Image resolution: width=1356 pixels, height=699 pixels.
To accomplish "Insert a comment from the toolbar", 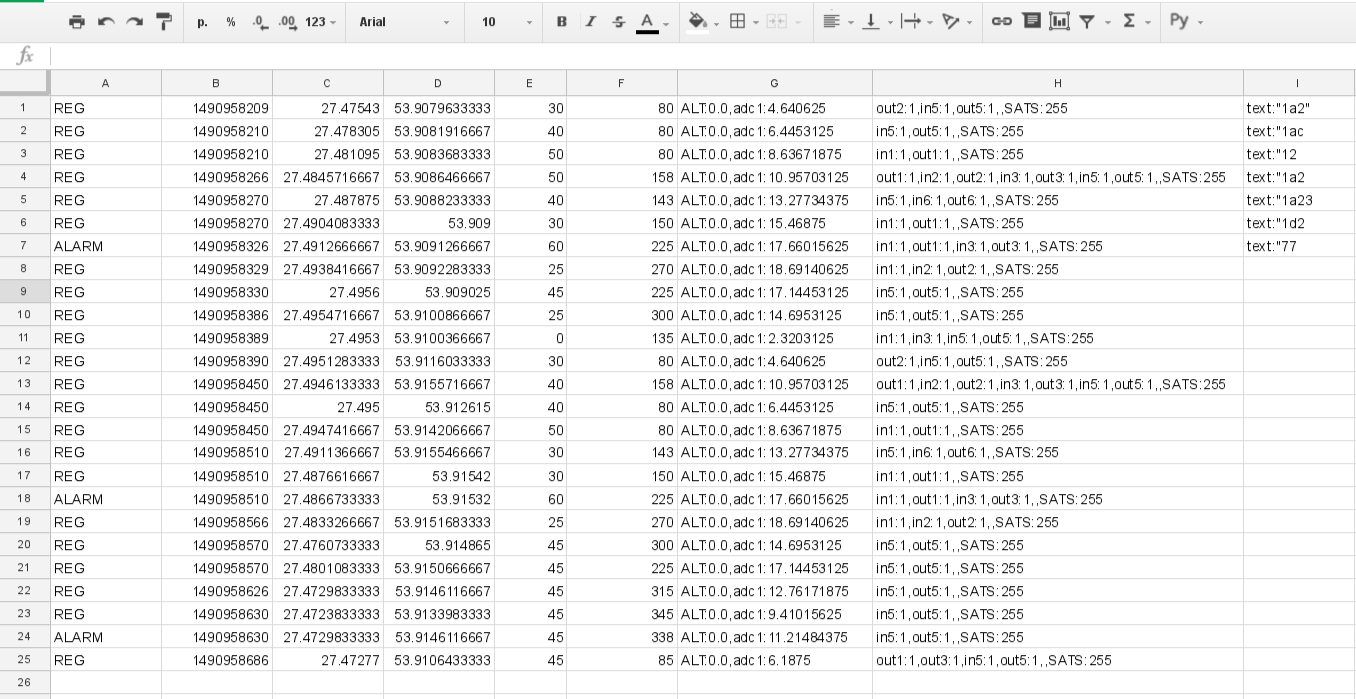I will click(x=1031, y=21).
